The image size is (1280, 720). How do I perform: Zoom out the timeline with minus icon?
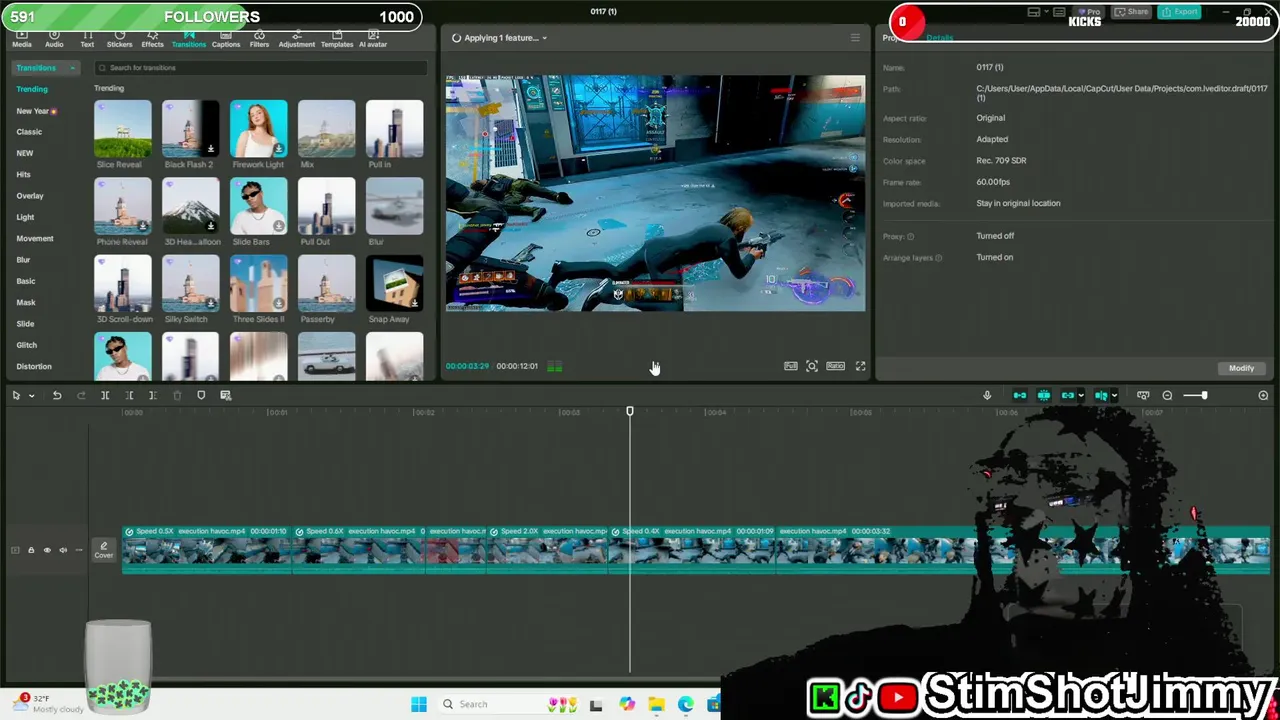tap(1167, 396)
